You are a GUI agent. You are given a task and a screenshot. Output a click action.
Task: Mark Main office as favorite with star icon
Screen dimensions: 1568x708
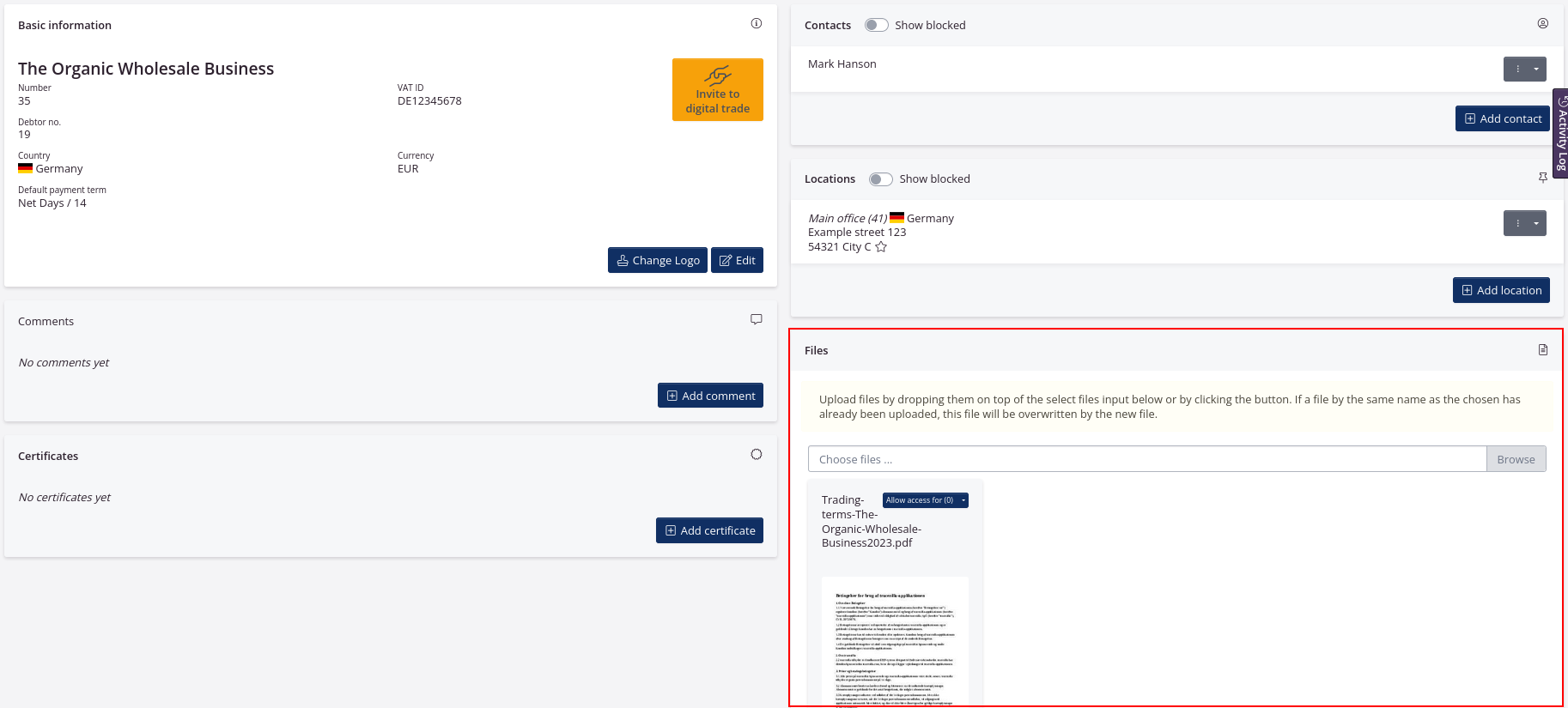(x=881, y=247)
